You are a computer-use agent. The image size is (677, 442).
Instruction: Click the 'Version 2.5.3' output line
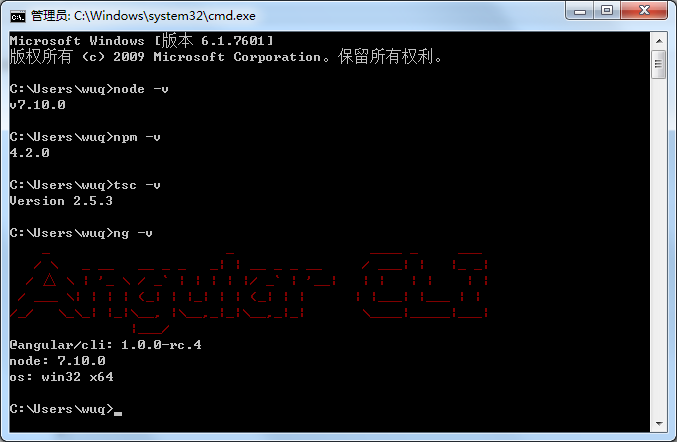pos(61,201)
